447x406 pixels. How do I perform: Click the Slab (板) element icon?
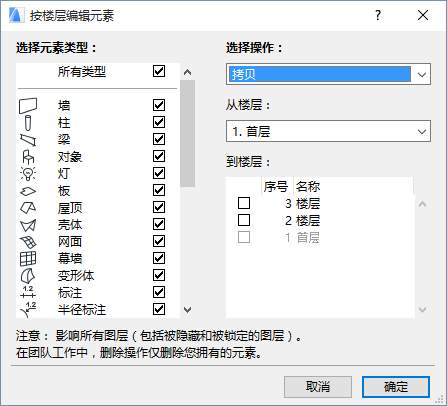point(28,191)
